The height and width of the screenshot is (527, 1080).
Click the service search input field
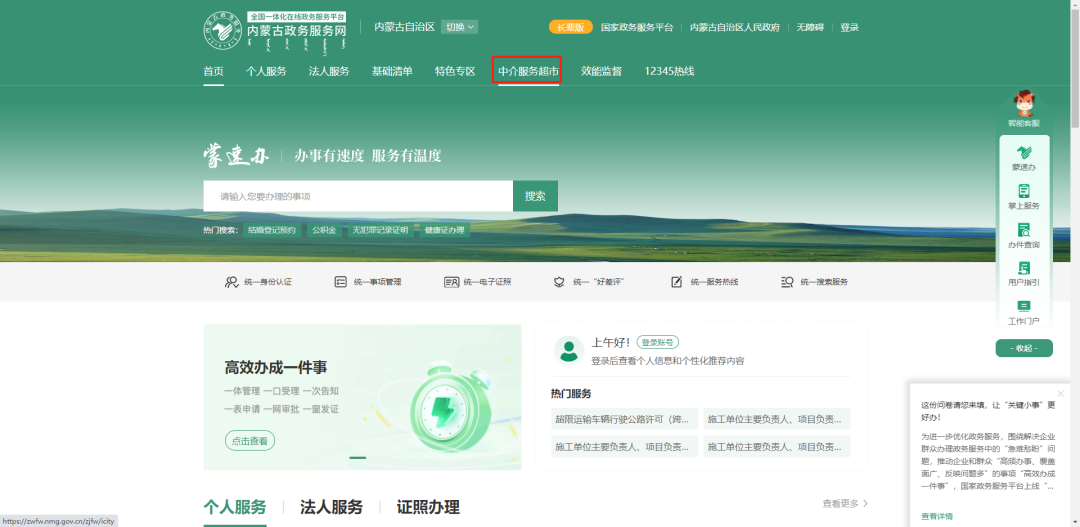358,196
